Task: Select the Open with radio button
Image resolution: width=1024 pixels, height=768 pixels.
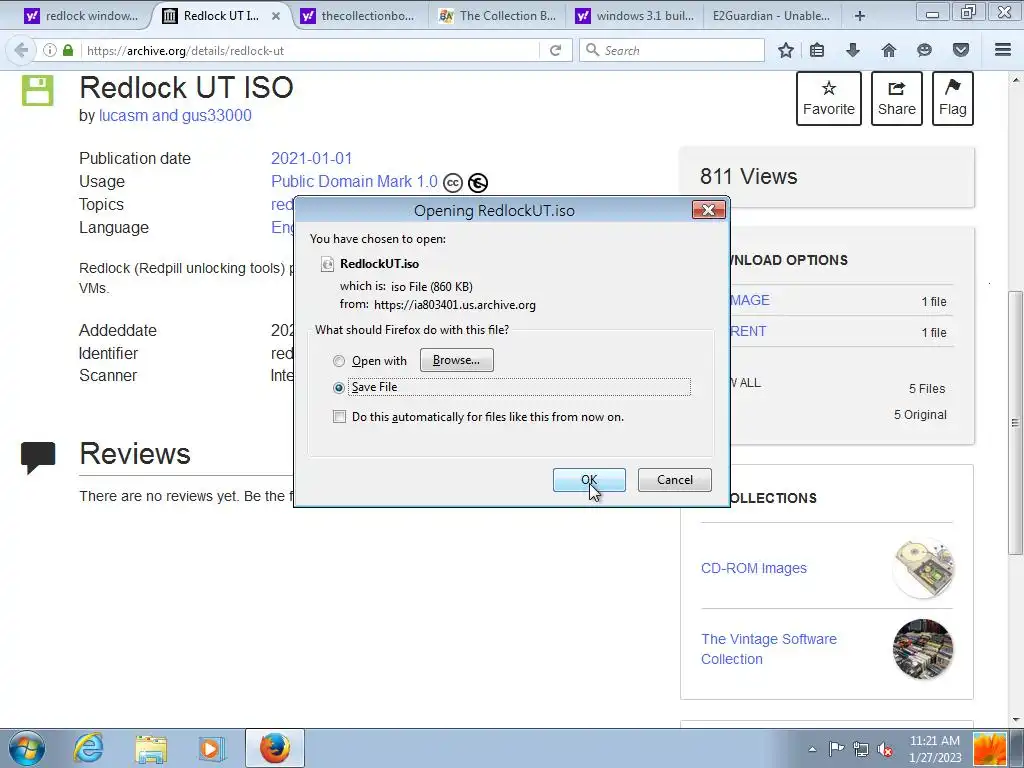Action: (x=339, y=361)
